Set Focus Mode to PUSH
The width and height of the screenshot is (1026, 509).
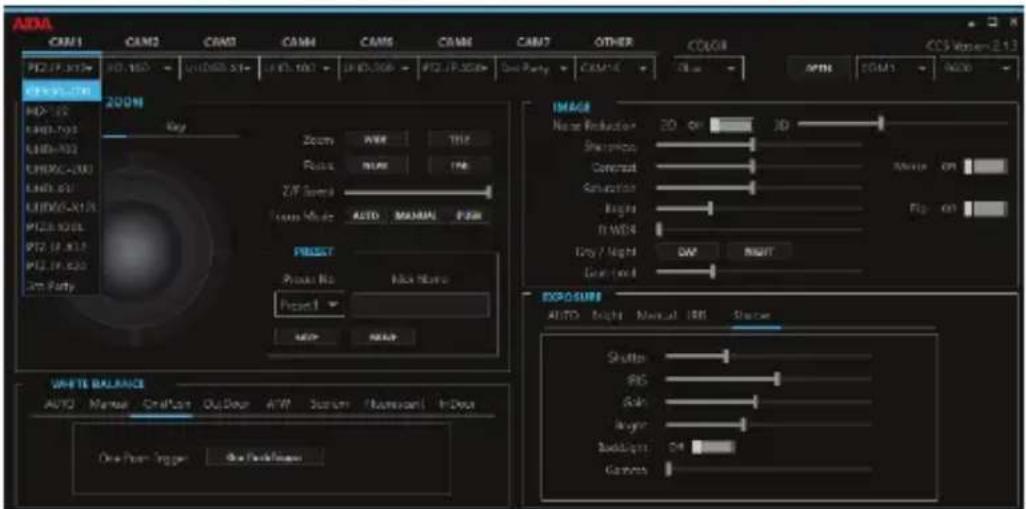[x=469, y=217]
